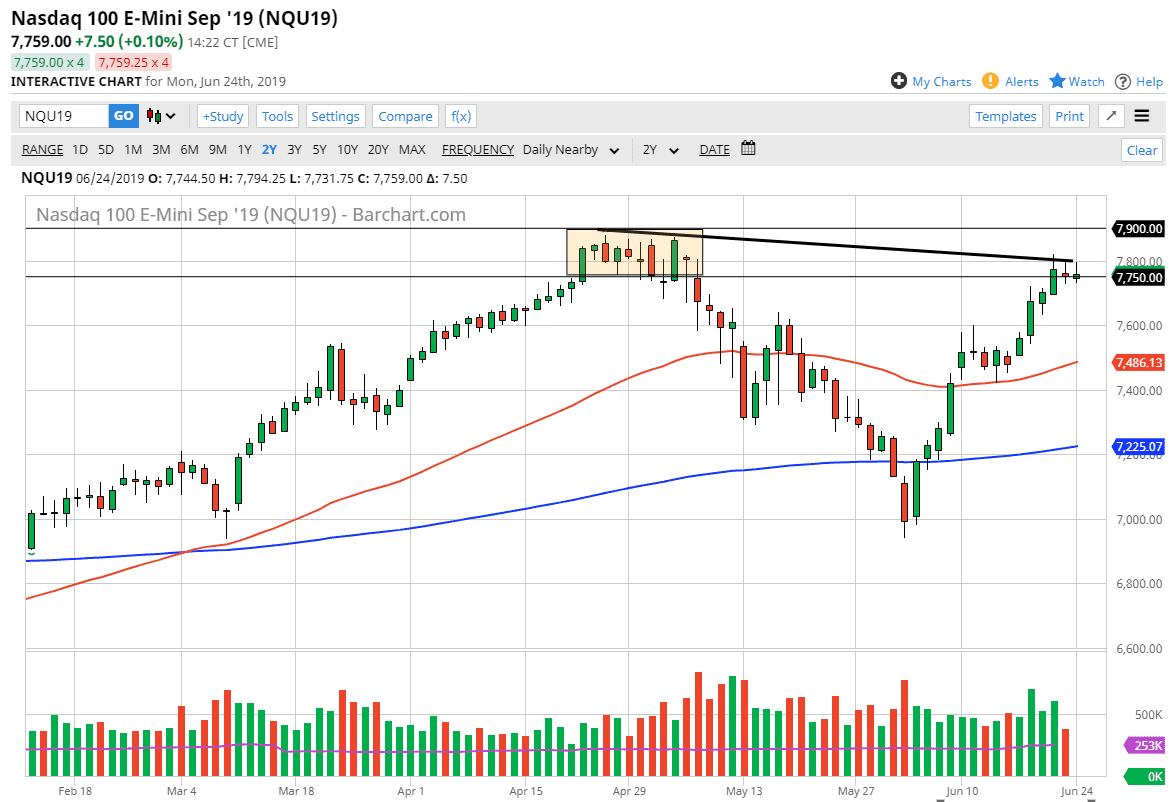
Task: Click the pop-out arrow icon
Action: coord(1110,115)
